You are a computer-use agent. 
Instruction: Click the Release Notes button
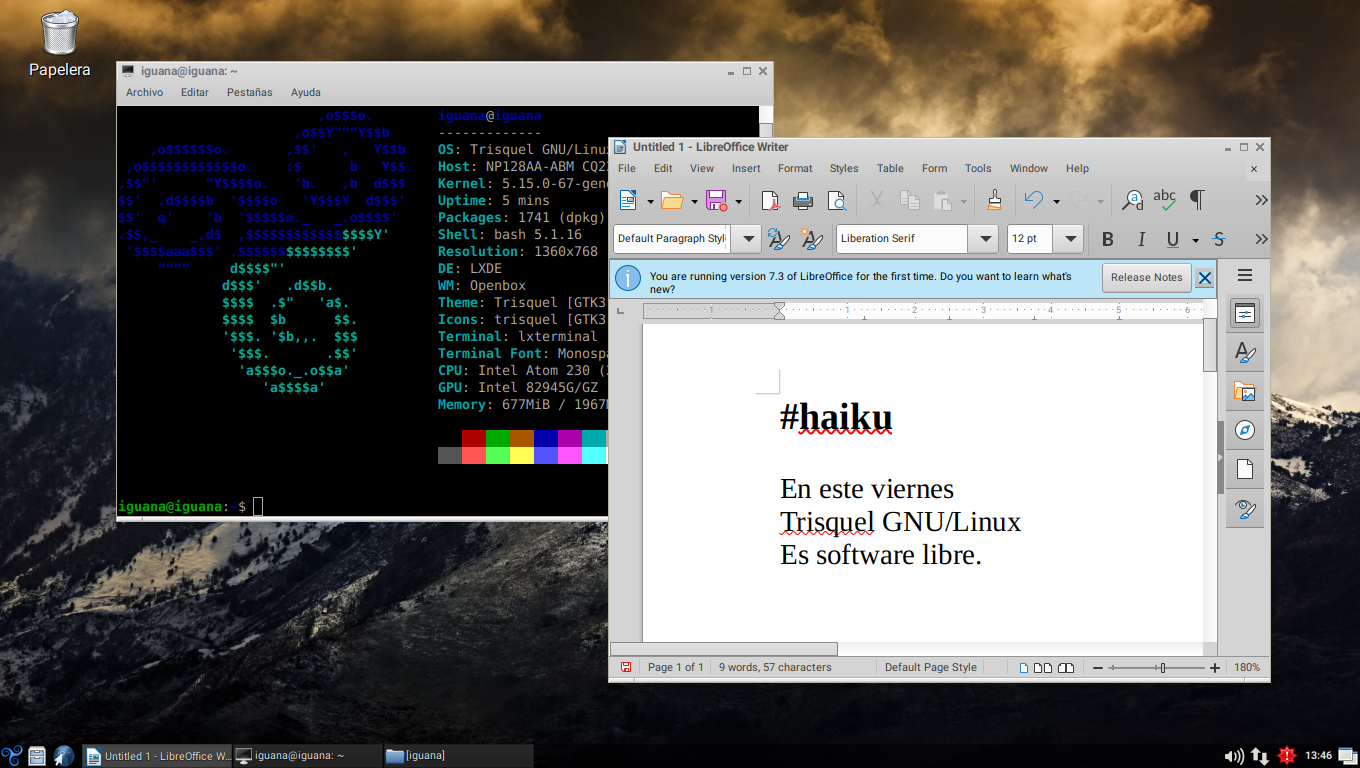(1146, 278)
